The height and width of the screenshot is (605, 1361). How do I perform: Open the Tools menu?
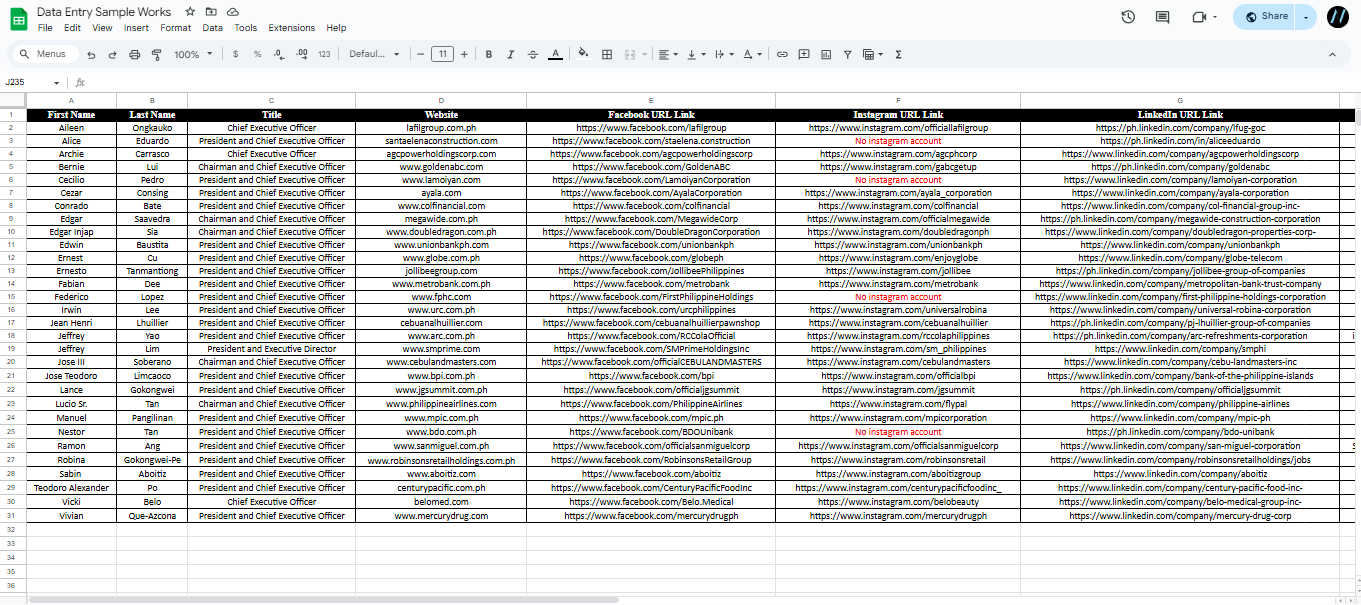pos(245,28)
